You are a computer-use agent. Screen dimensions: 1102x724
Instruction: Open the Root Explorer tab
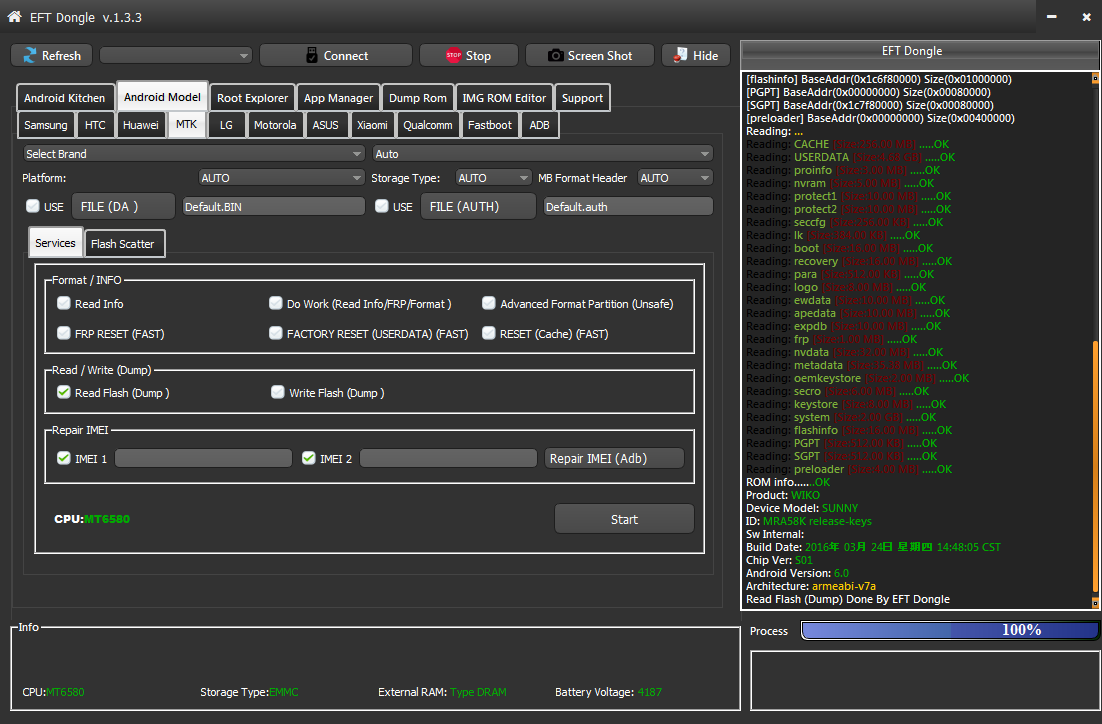tap(252, 98)
